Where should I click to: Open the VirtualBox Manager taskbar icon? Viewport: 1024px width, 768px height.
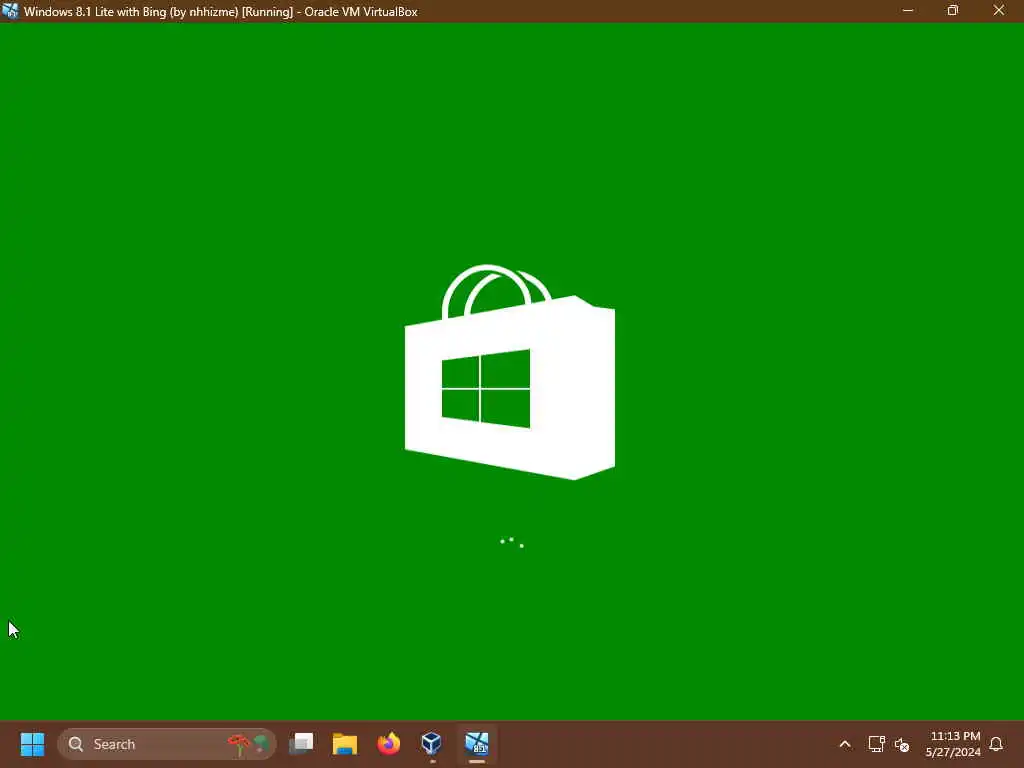click(x=432, y=744)
